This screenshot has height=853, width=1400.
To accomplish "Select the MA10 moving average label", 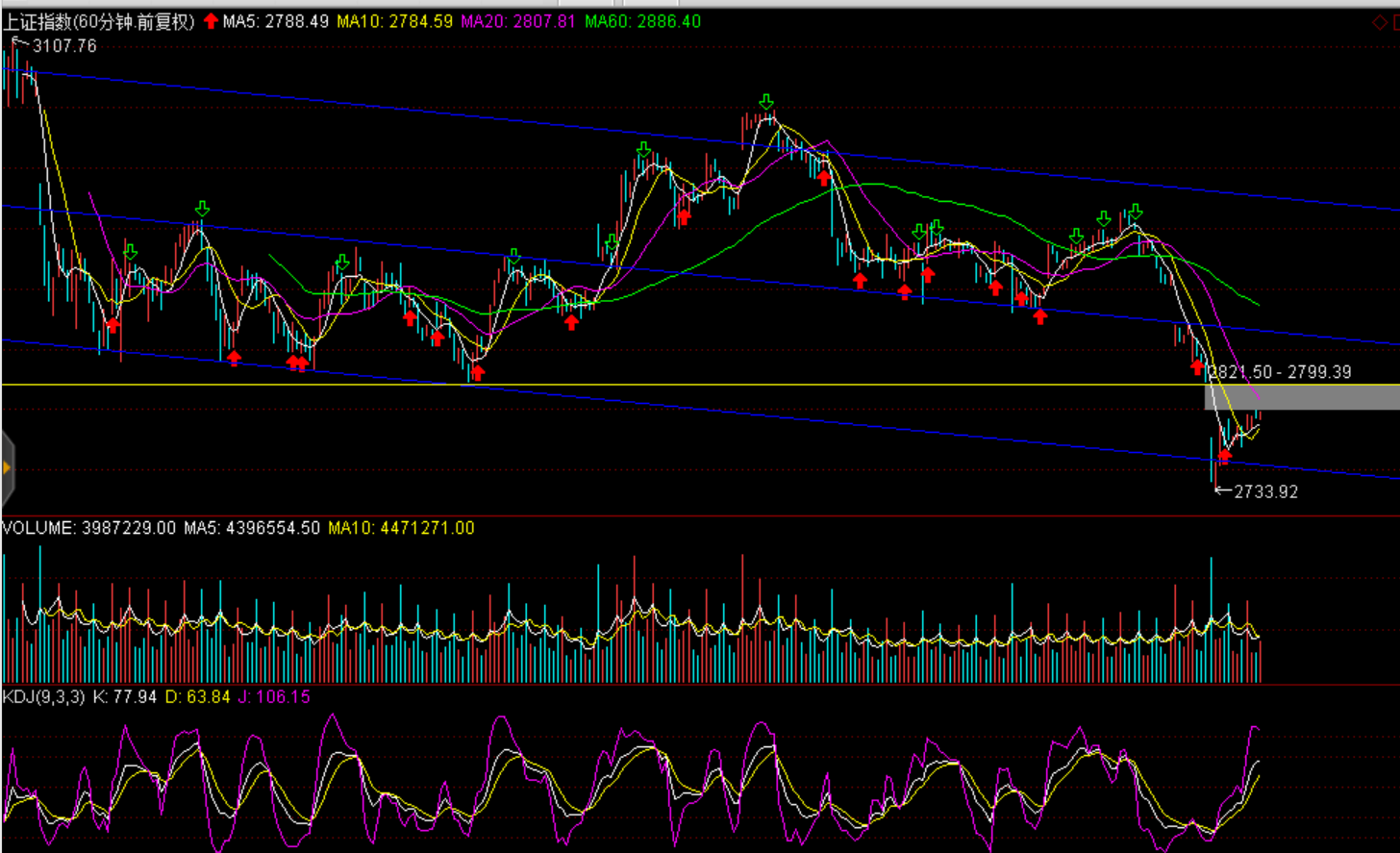I will [x=394, y=21].
